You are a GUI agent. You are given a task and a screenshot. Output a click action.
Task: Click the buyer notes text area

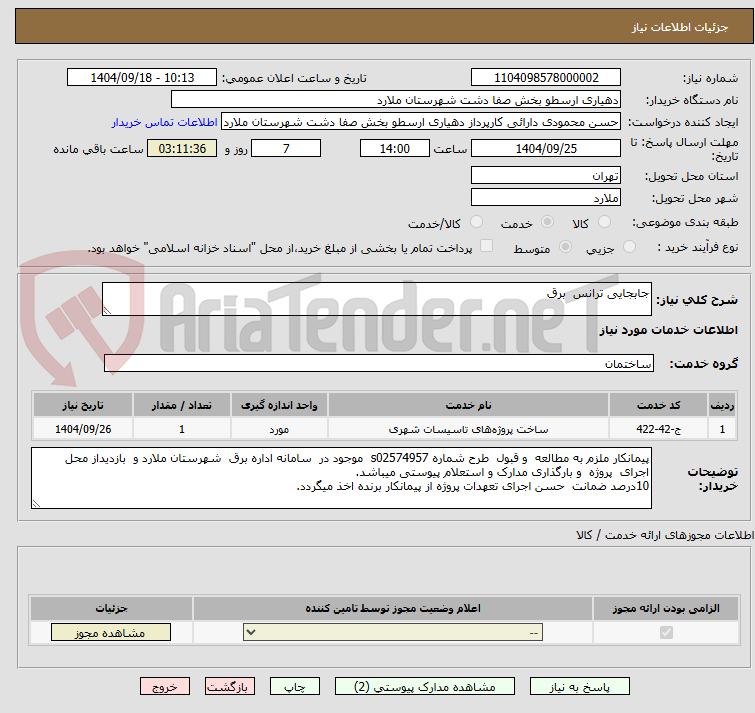(x=341, y=478)
